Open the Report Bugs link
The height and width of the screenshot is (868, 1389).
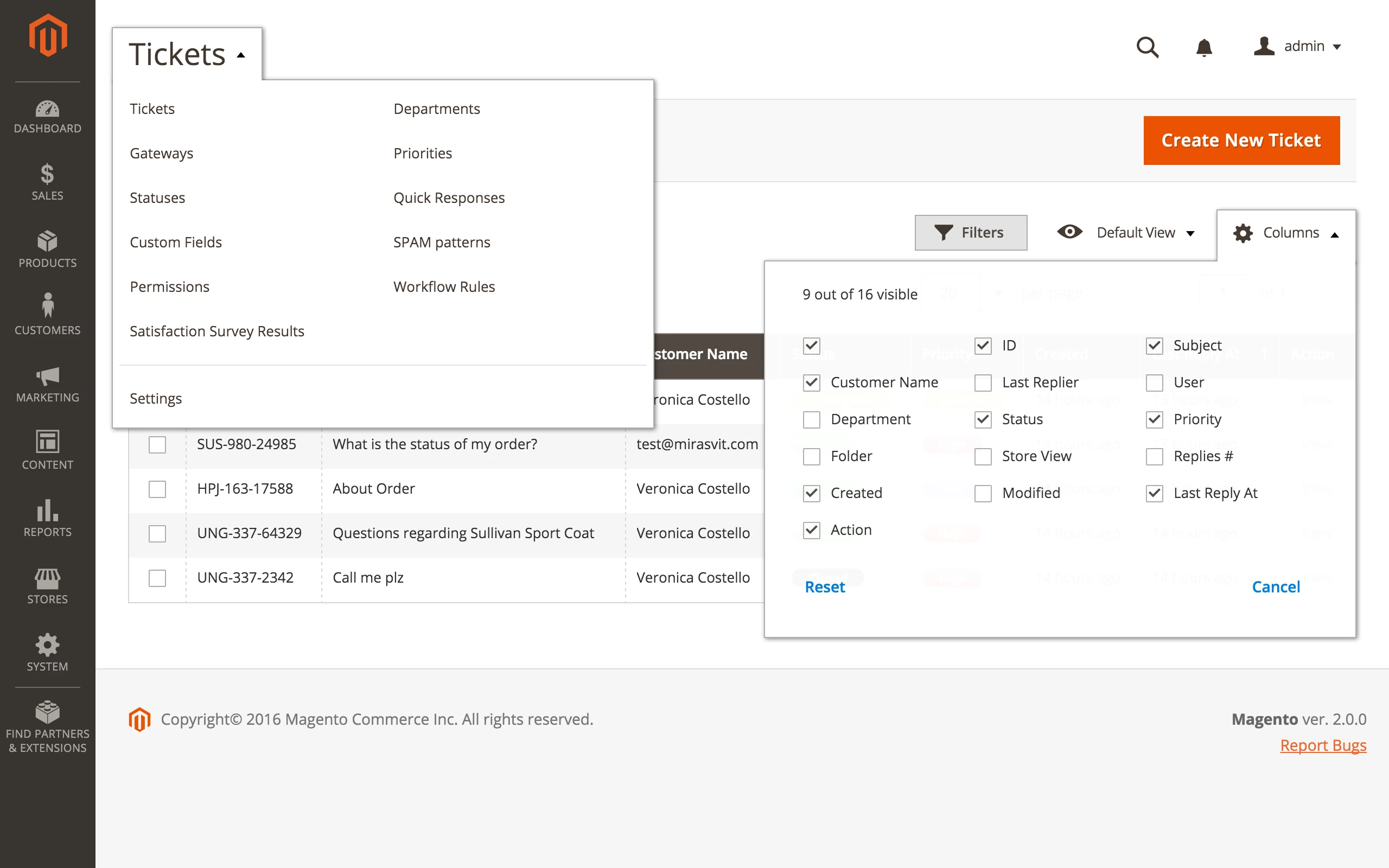tap(1323, 744)
